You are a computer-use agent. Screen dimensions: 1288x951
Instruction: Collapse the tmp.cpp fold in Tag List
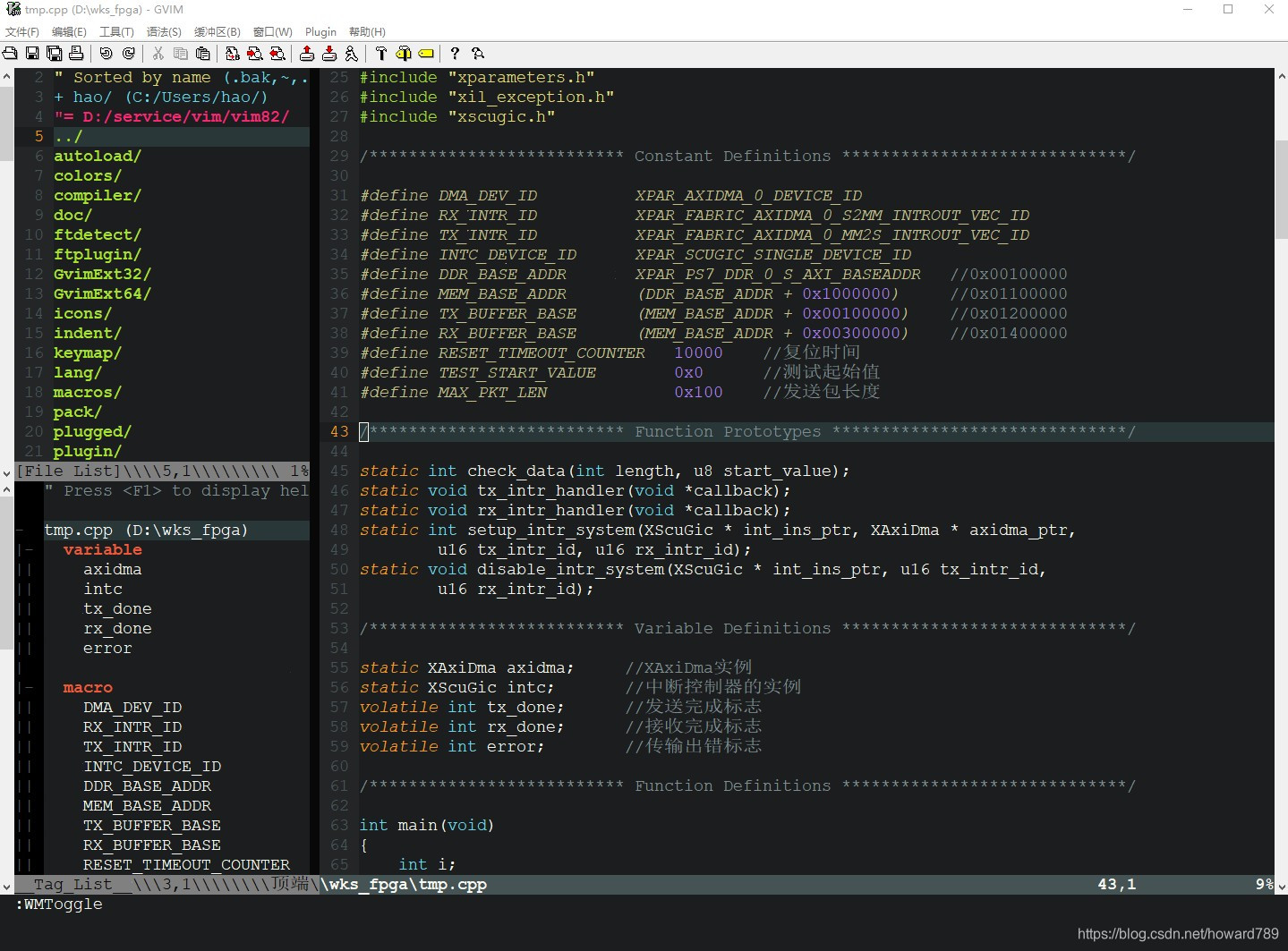(20, 531)
